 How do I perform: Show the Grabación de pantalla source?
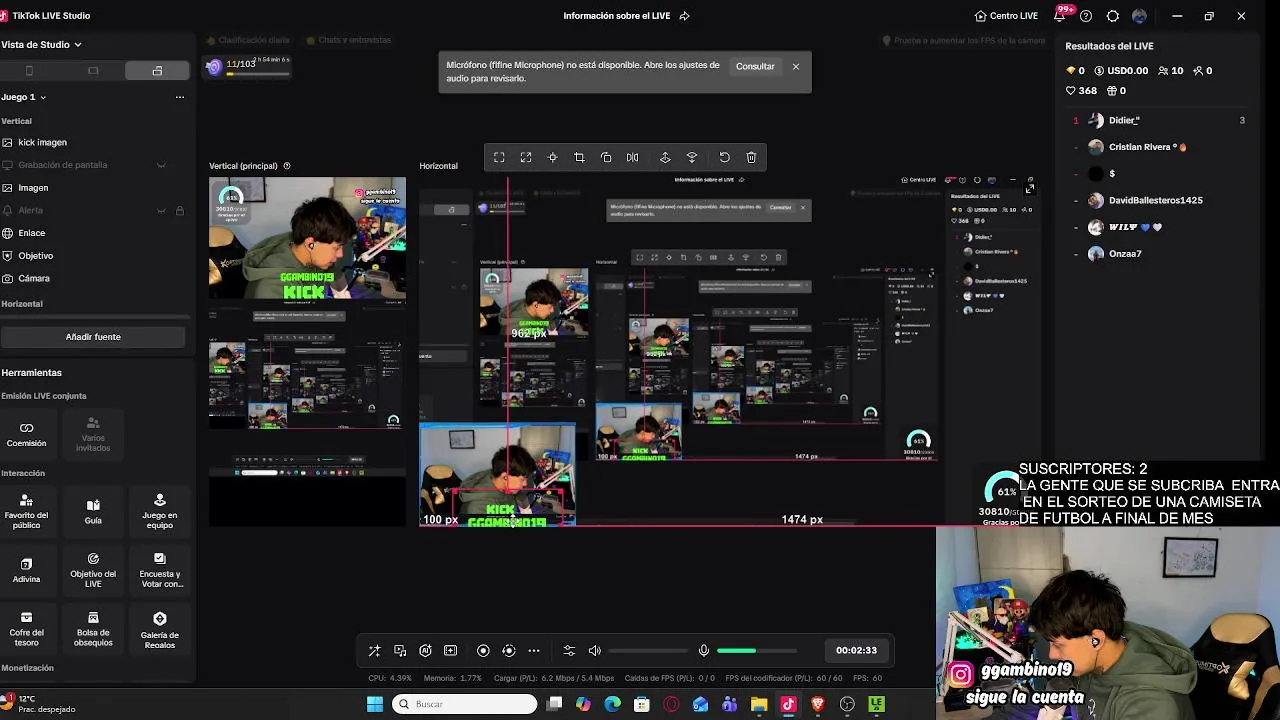click(161, 165)
